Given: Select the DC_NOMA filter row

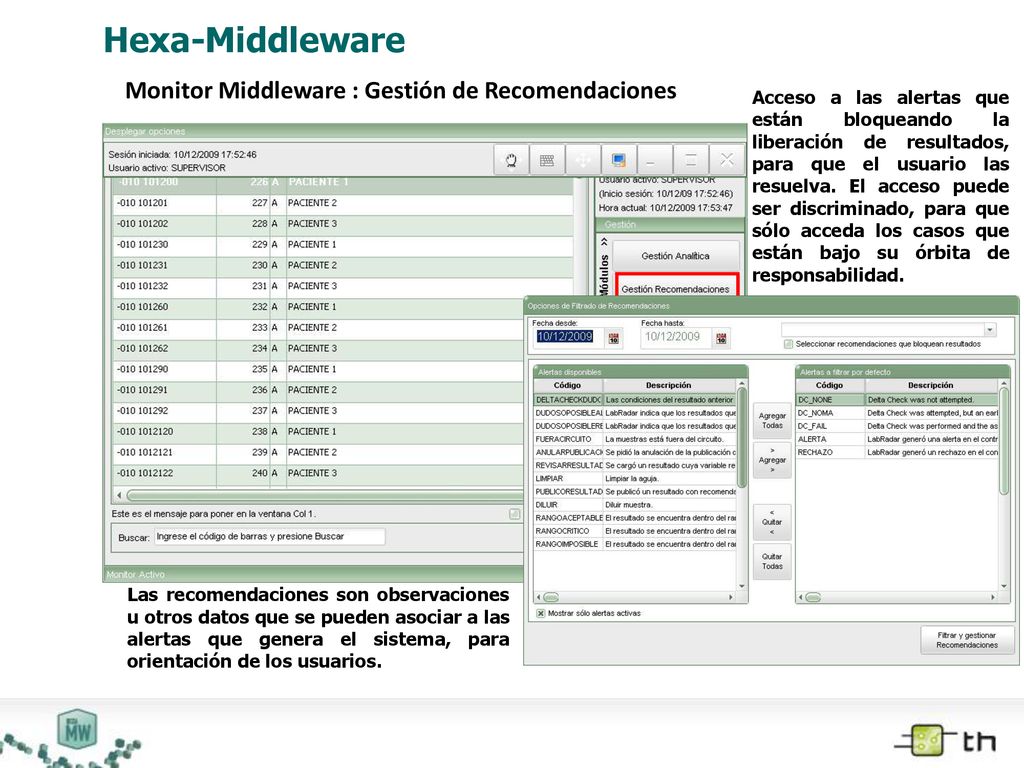Looking at the screenshot, I should [x=897, y=413].
